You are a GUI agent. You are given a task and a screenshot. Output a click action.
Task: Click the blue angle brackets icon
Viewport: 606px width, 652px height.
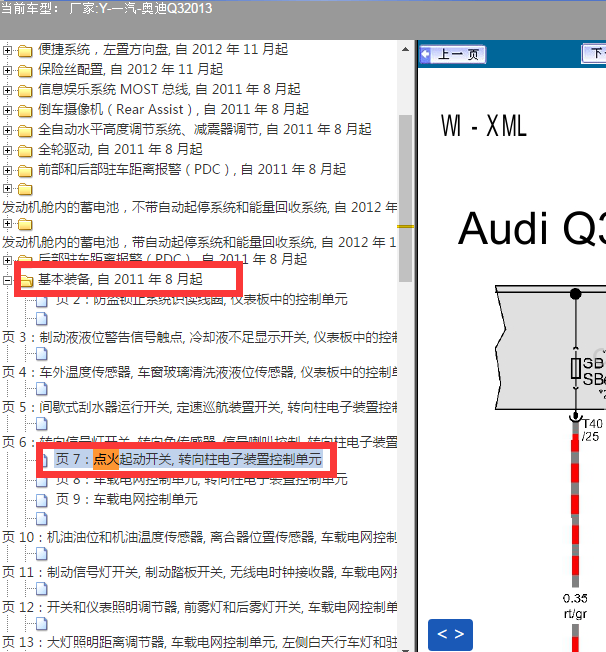(450, 634)
